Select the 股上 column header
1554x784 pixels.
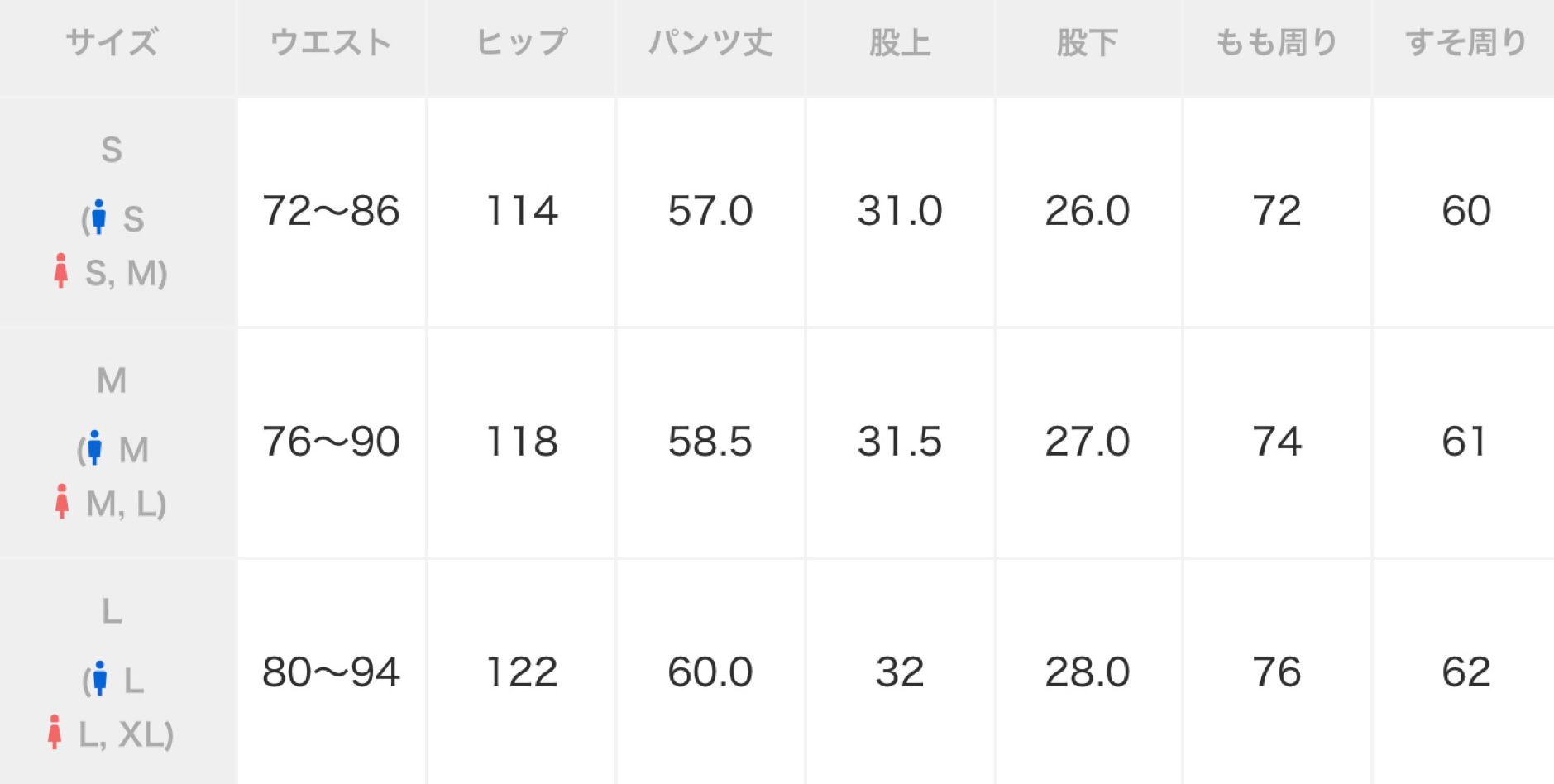pyautogui.click(x=900, y=43)
